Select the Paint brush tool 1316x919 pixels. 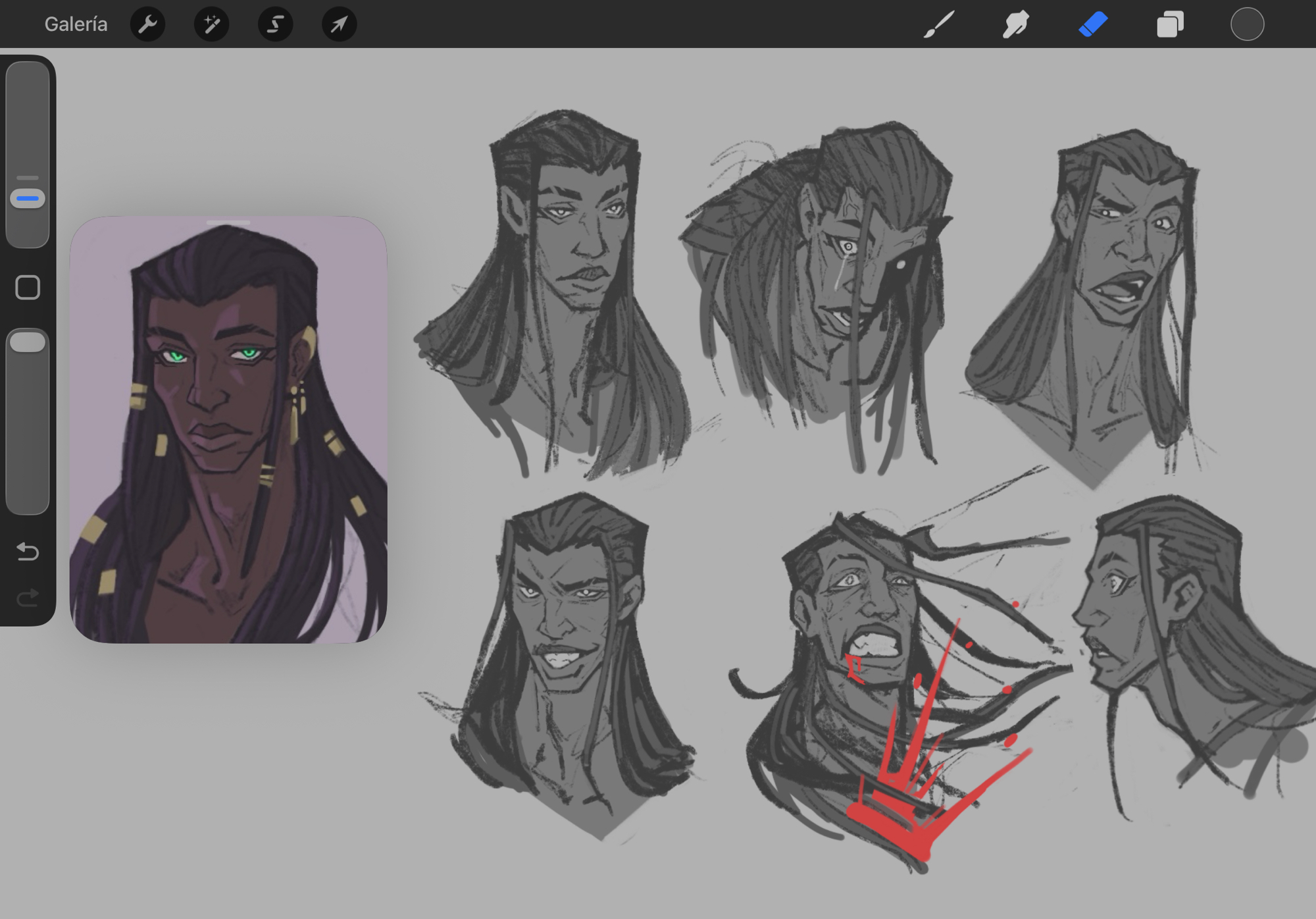(939, 24)
